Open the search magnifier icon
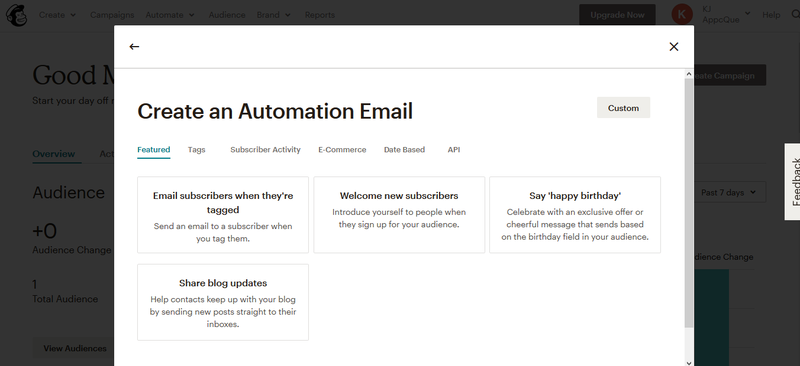Screen dimensions: 800x366 (x=795, y=15)
